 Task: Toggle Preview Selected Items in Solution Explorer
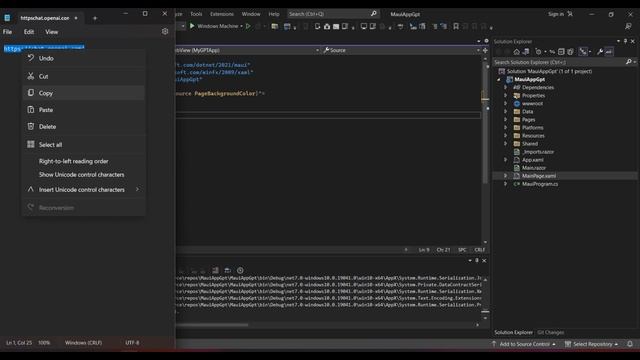pos(609,52)
